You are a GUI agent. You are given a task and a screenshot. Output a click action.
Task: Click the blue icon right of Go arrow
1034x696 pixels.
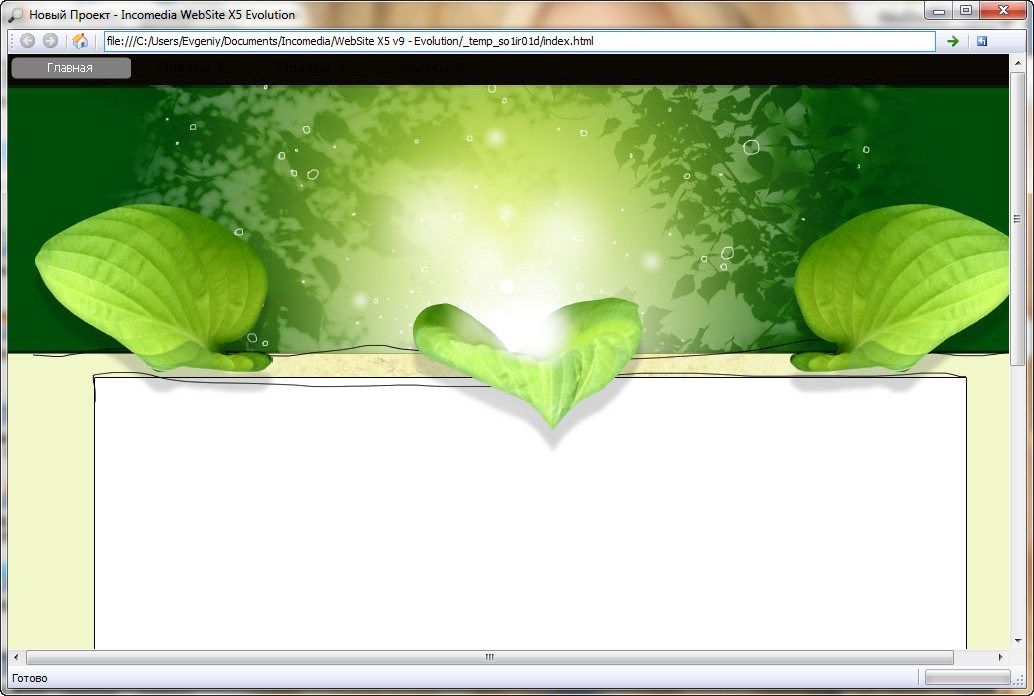[x=982, y=41]
